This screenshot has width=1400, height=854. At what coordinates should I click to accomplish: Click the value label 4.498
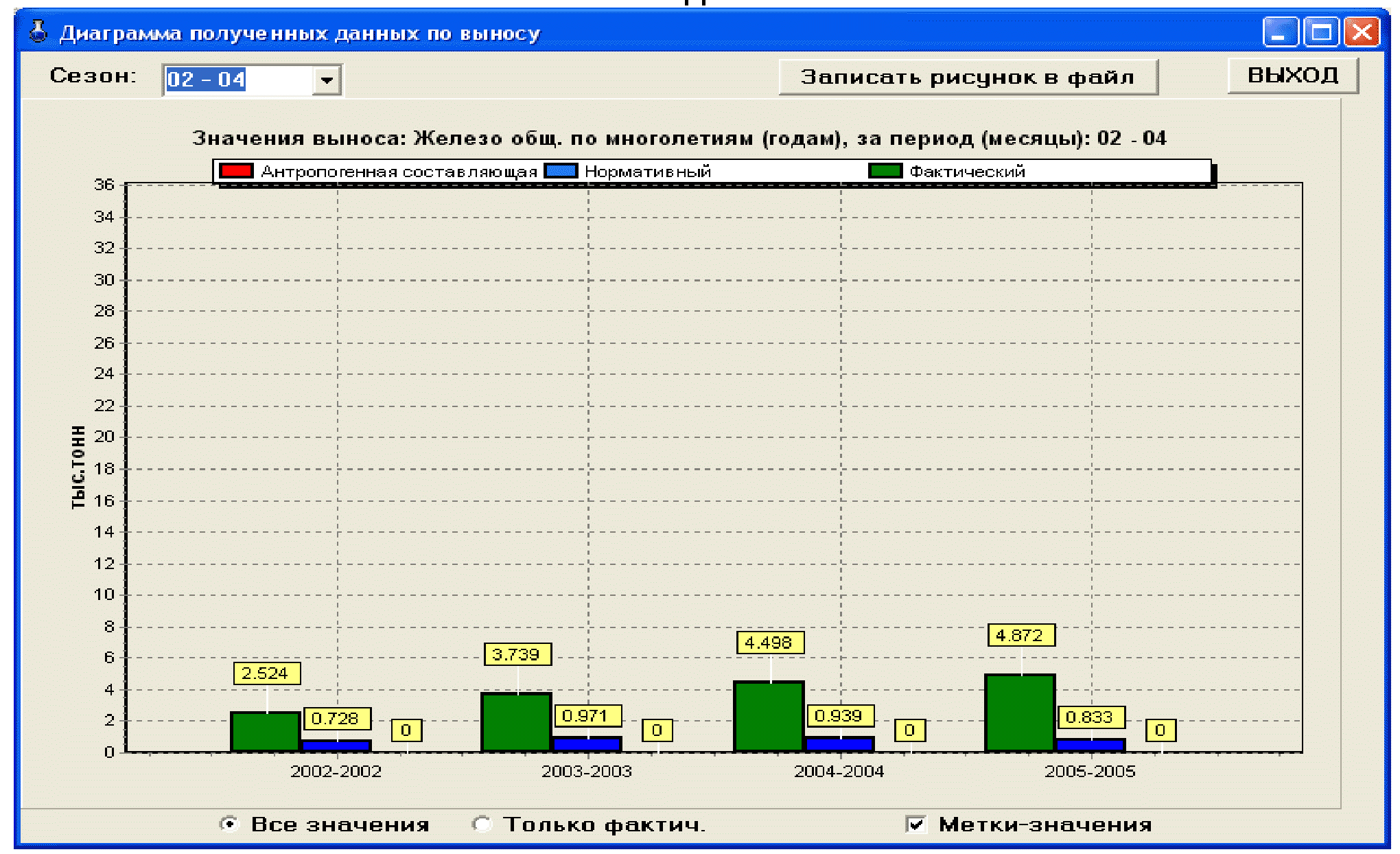pyautogui.click(x=769, y=643)
